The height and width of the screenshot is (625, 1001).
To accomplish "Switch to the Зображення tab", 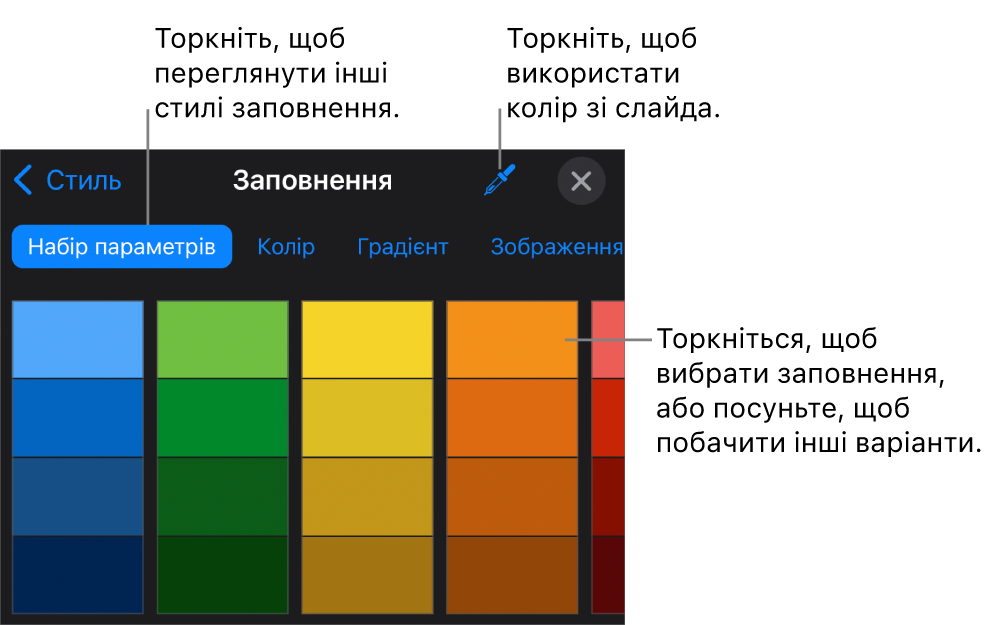I will [x=557, y=246].
